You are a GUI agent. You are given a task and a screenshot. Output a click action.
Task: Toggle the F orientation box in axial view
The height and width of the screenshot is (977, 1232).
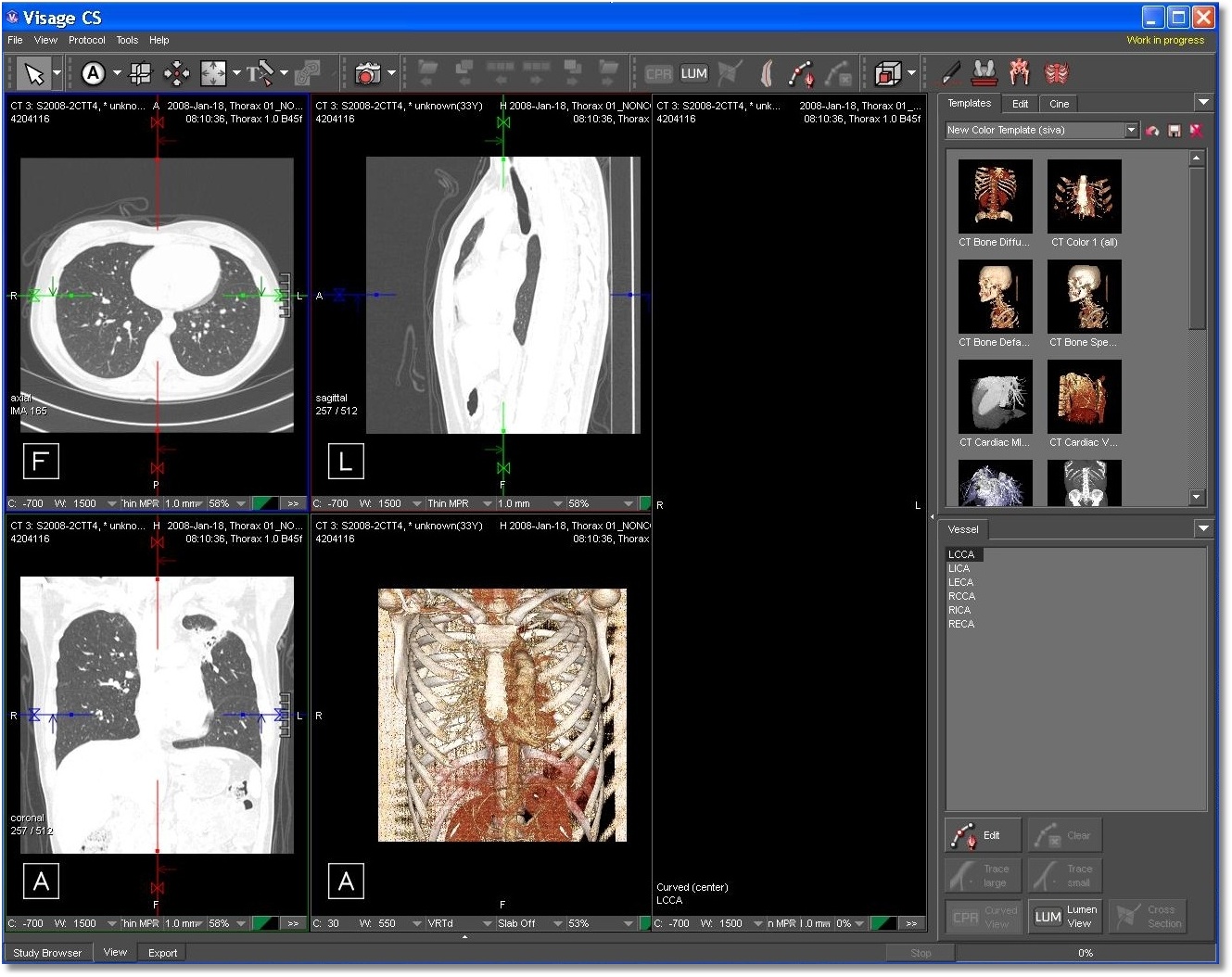click(40, 461)
